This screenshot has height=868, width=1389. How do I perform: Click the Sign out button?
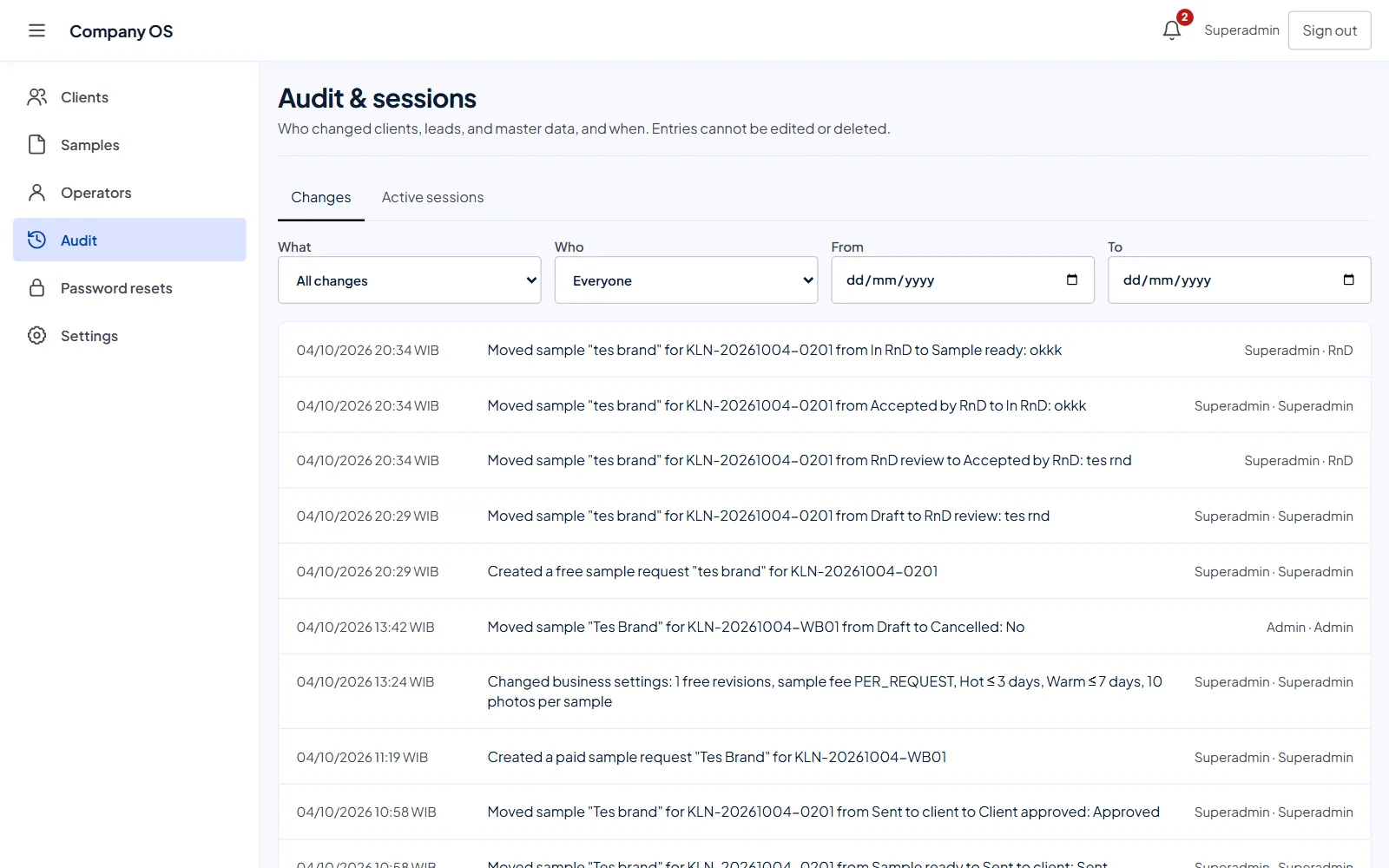(1329, 30)
